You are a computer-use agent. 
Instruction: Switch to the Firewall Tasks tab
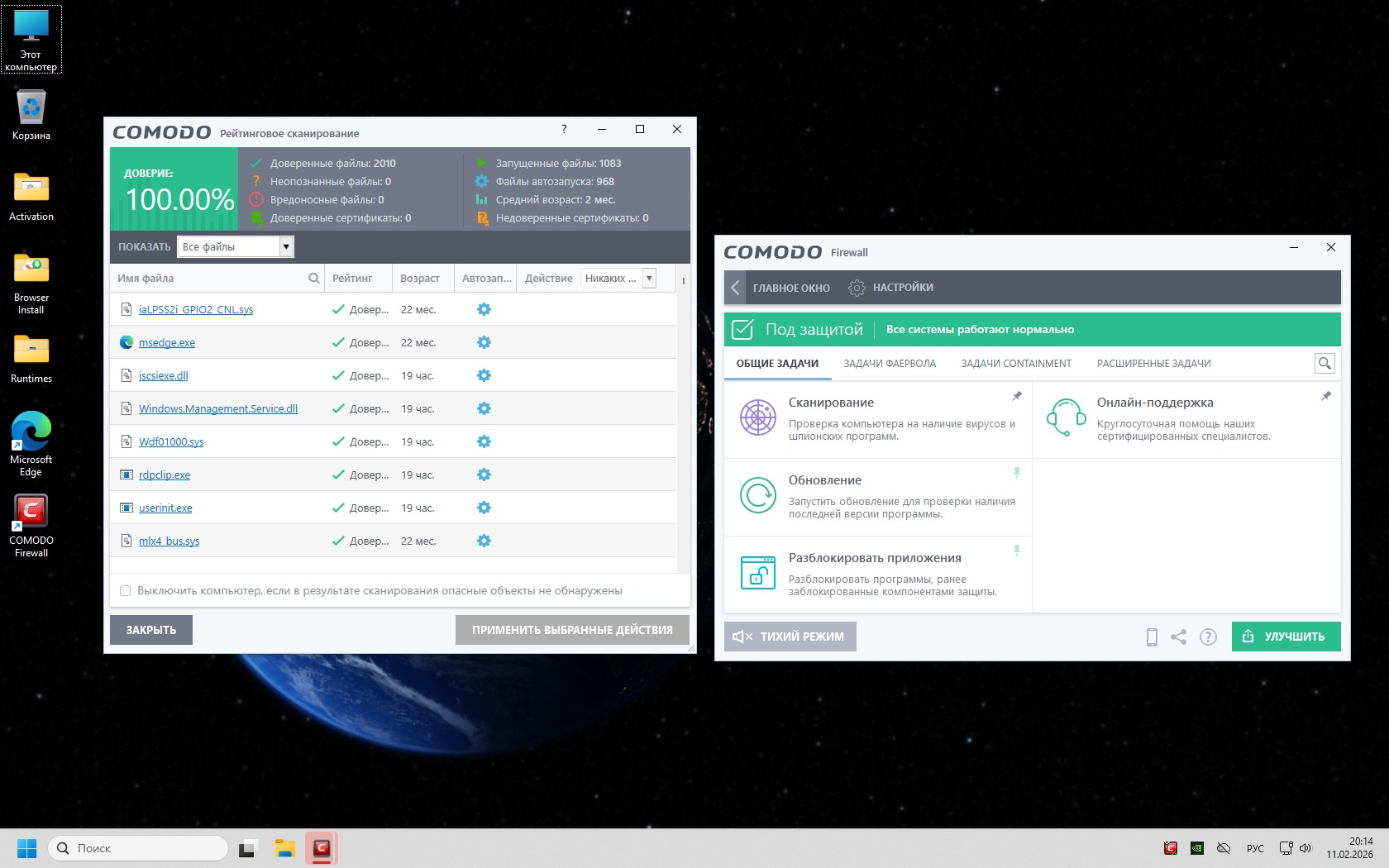tap(890, 364)
